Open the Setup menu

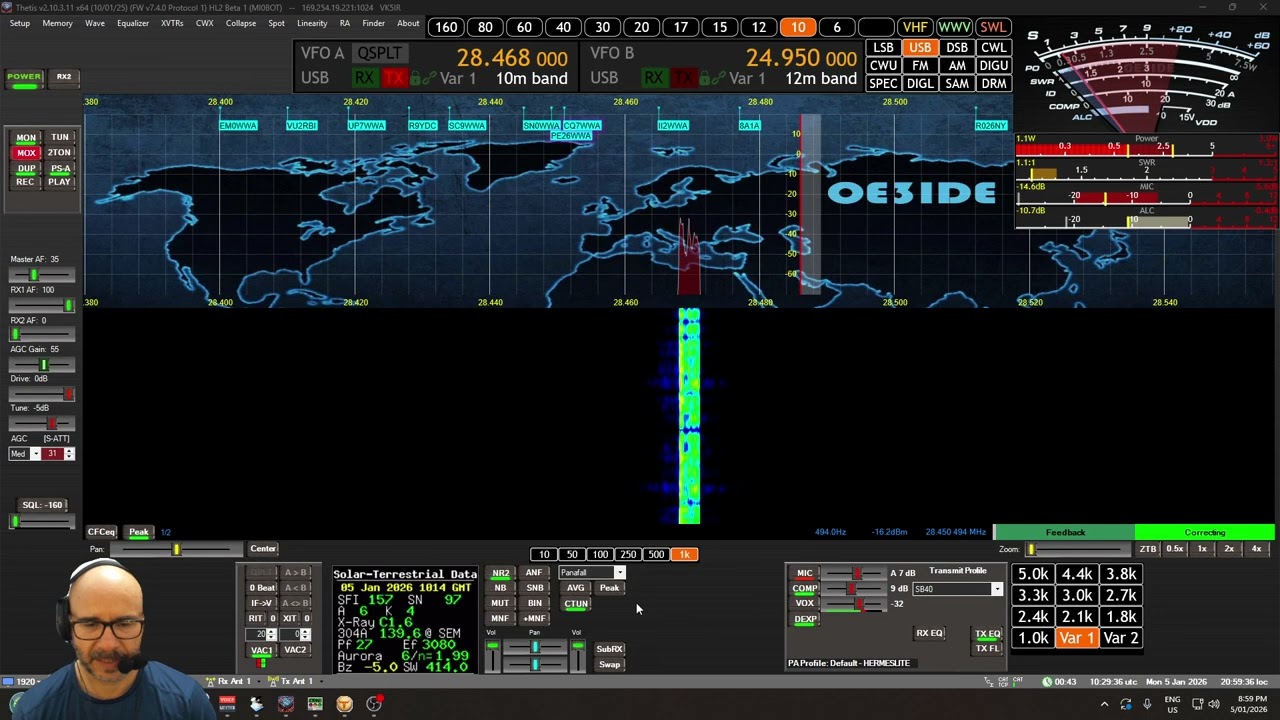[x=20, y=23]
